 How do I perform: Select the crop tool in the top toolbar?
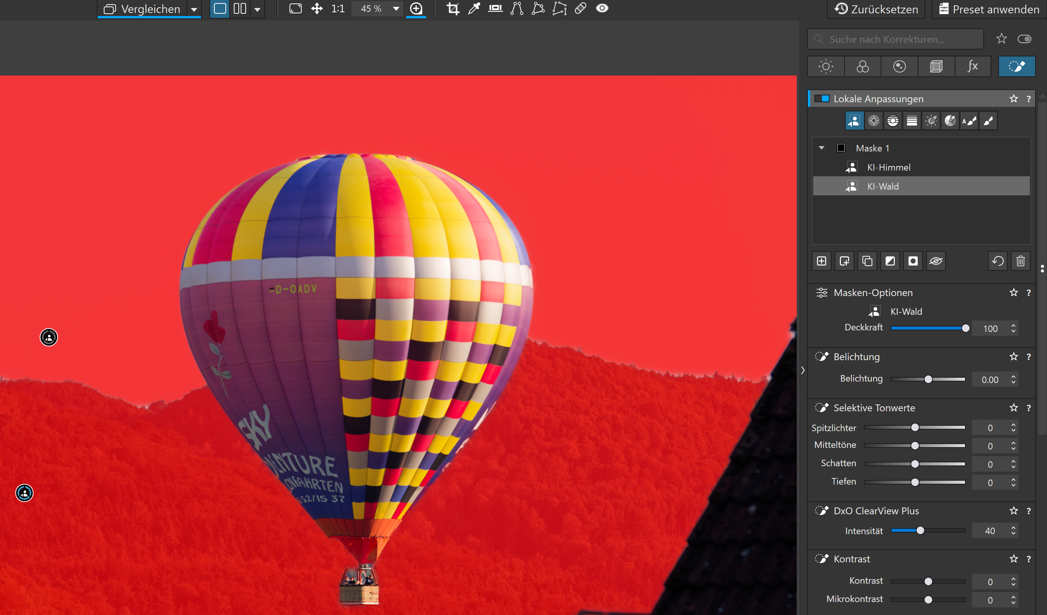point(453,9)
